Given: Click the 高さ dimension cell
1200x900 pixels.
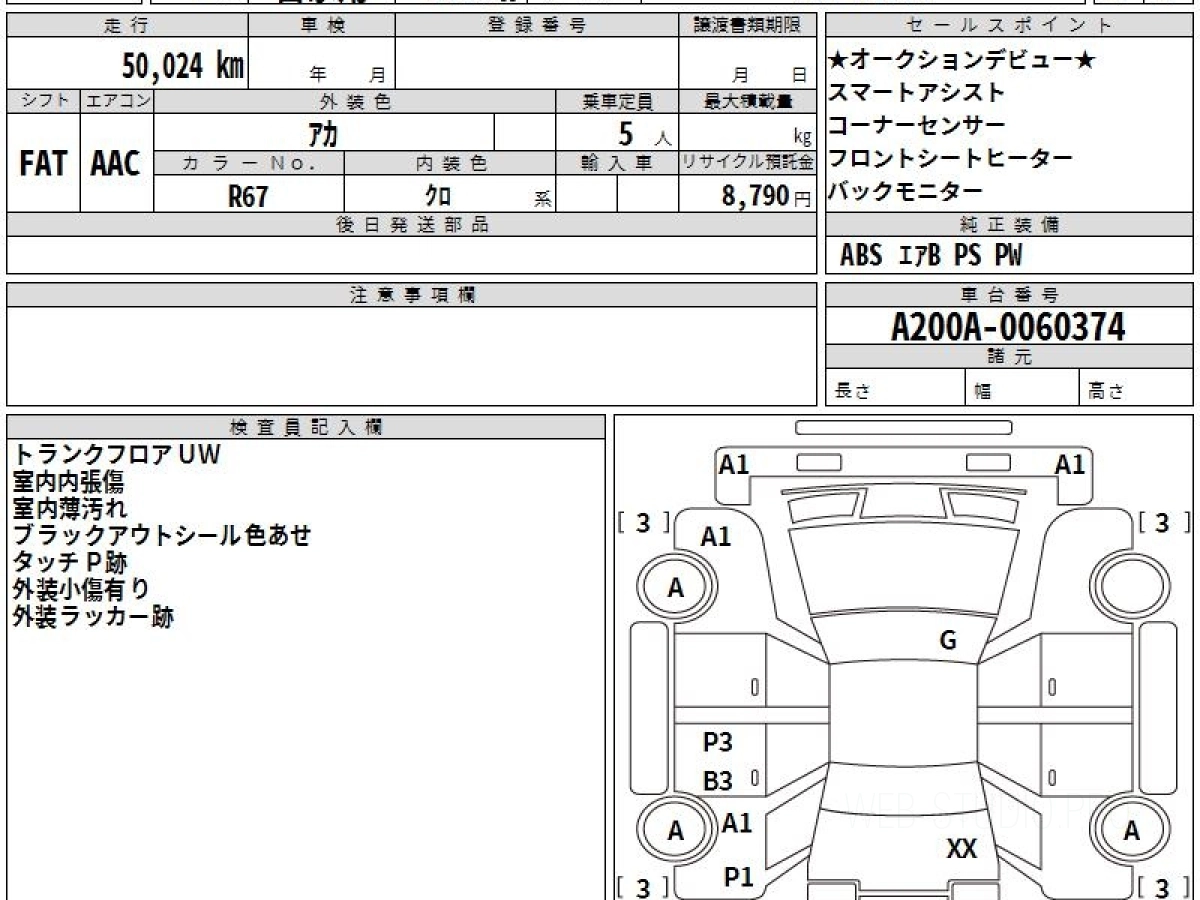Looking at the screenshot, I should (1136, 388).
